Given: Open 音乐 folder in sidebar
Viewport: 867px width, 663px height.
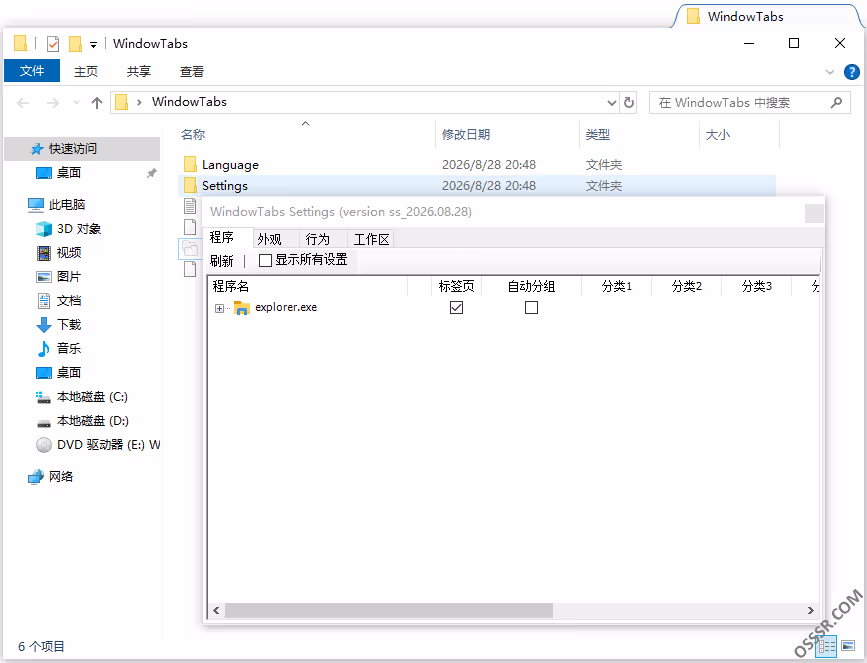Looking at the screenshot, I should [69, 348].
